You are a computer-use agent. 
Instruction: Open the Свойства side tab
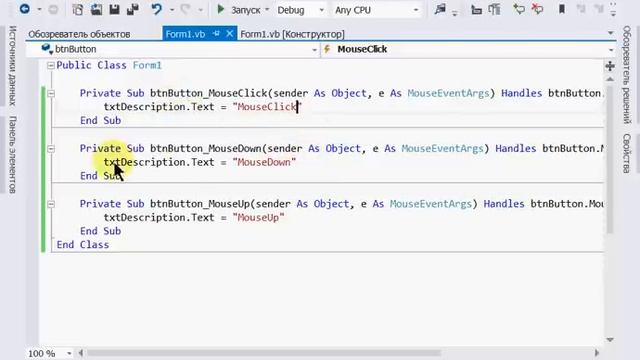tap(627, 153)
